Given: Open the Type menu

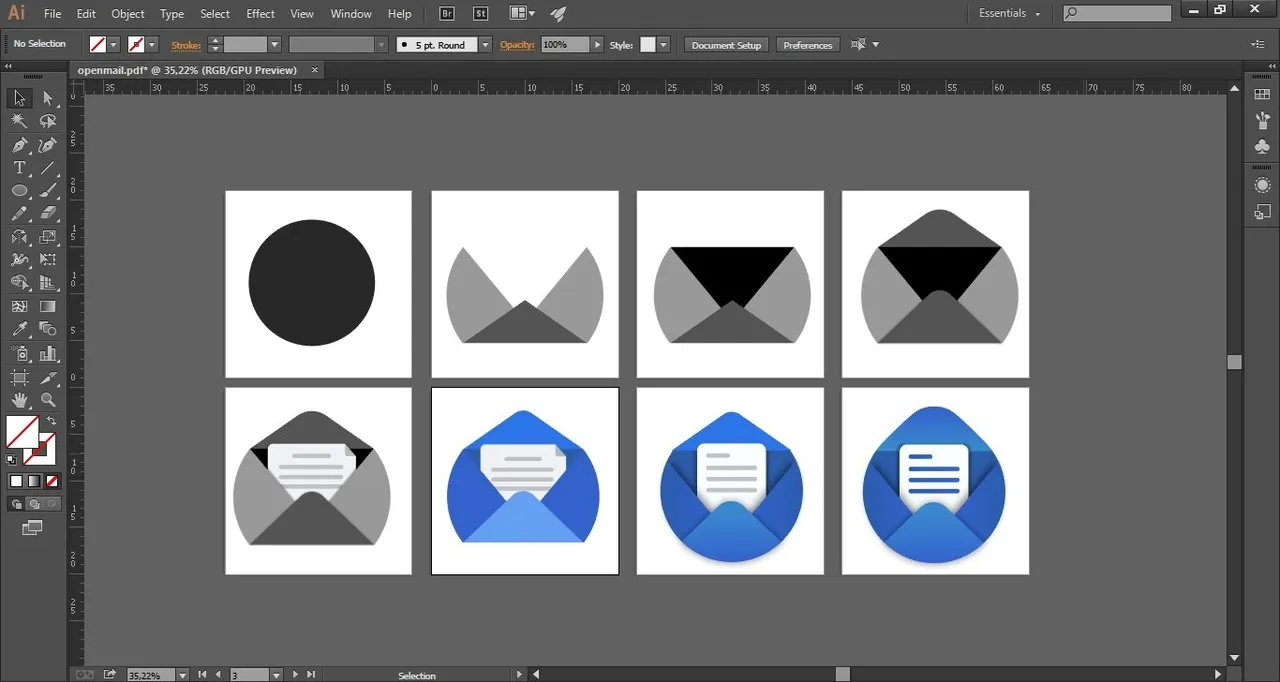Looking at the screenshot, I should (172, 14).
